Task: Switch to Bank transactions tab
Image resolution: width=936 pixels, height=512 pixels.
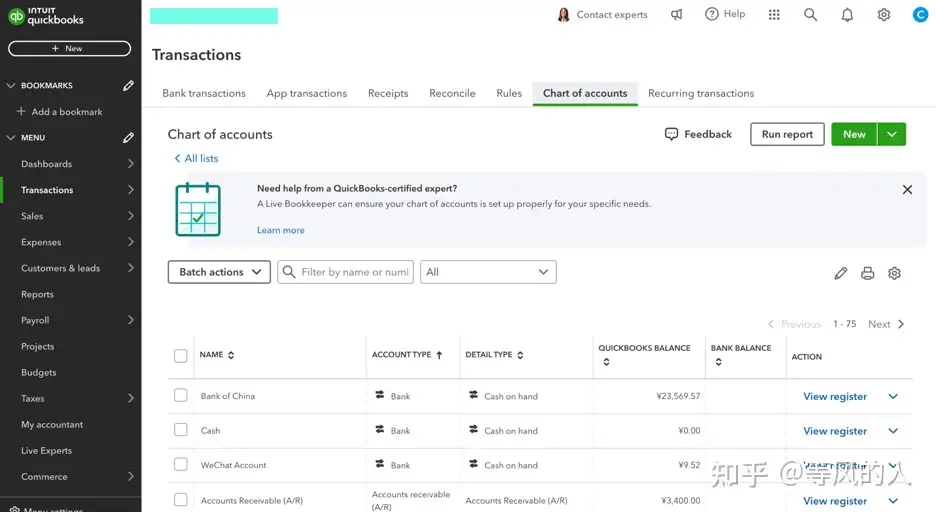Action: tap(204, 93)
